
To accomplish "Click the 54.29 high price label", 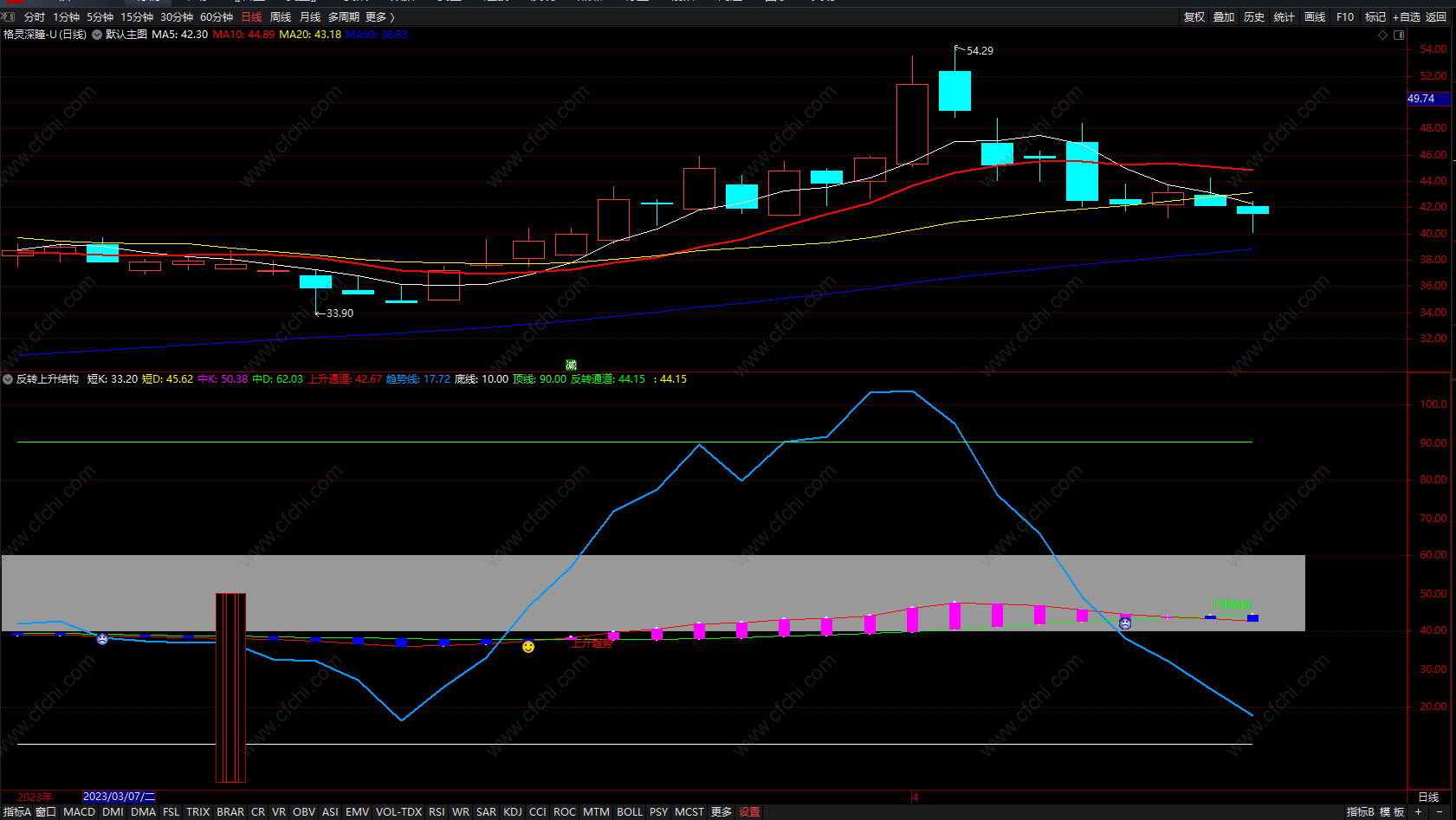I will (x=980, y=51).
